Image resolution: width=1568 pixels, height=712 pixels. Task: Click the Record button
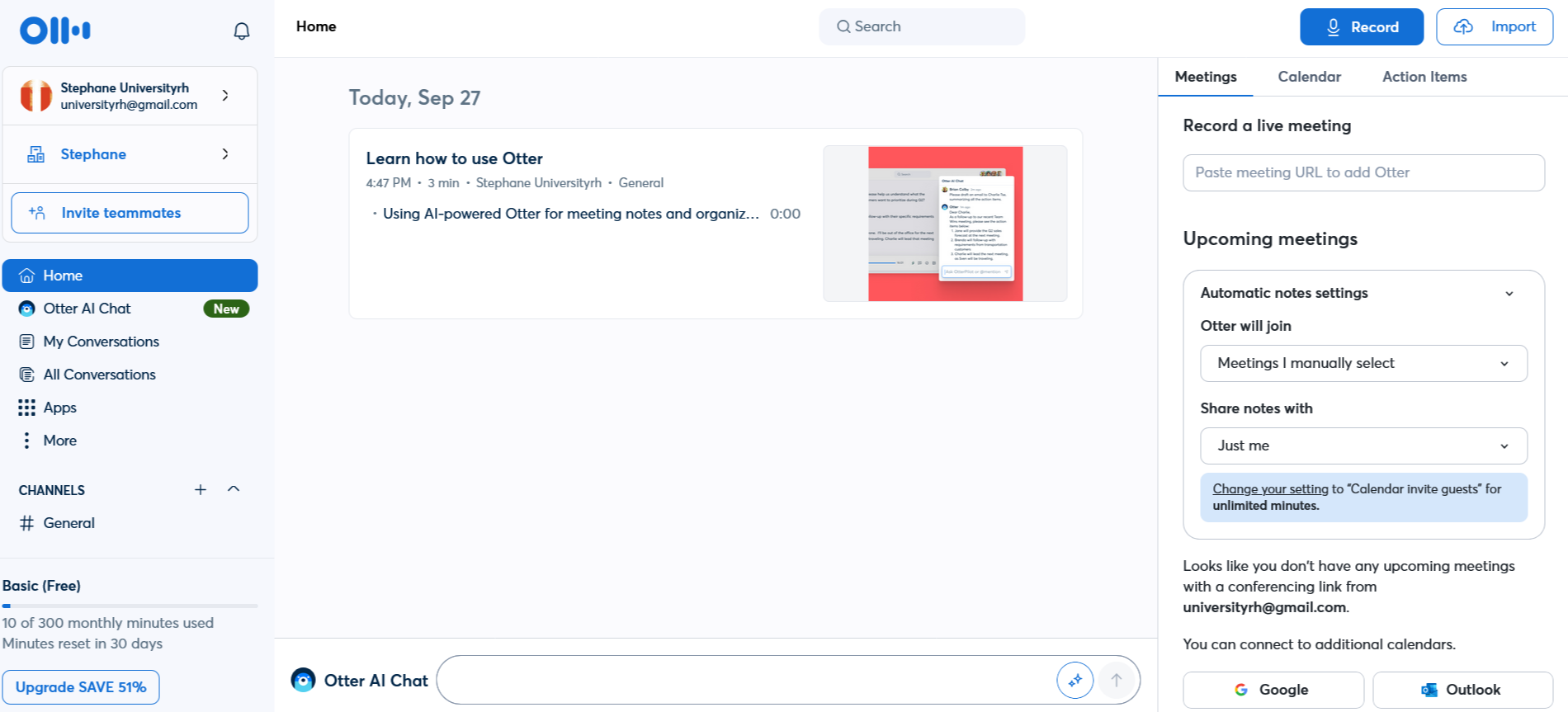1362,27
